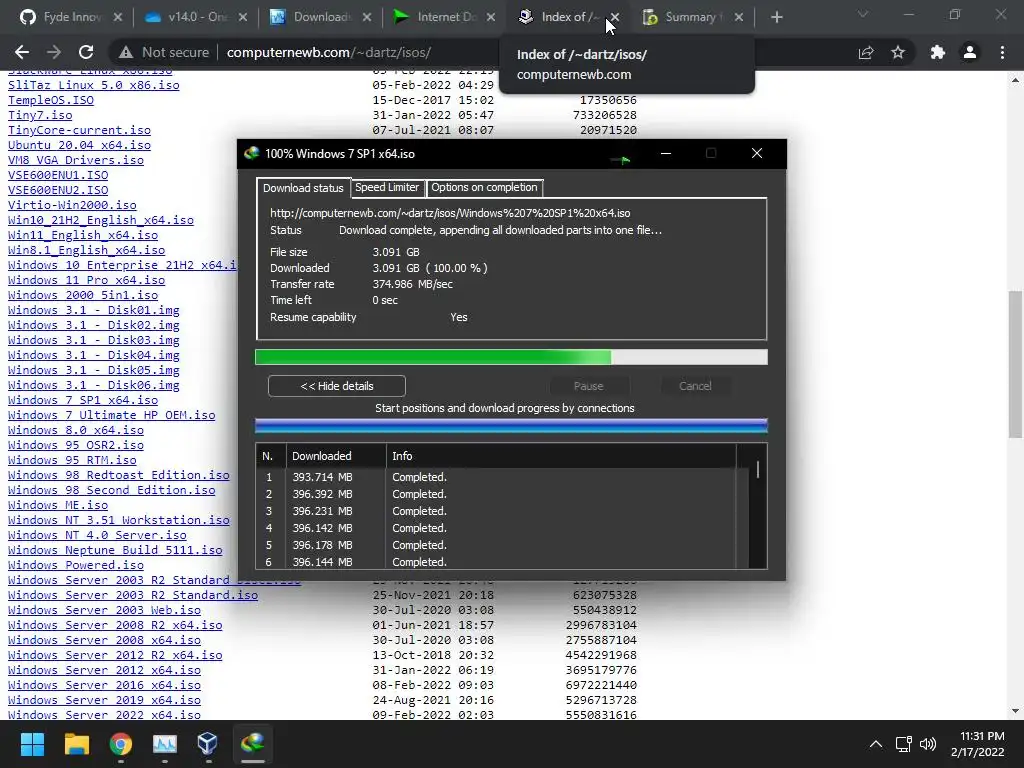The image size is (1024, 768).
Task: Click the IDM icon in download dialog title
Action: [251, 153]
